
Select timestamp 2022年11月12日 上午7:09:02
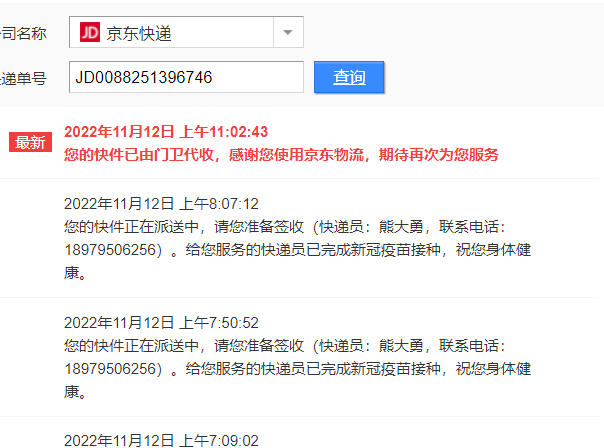pyautogui.click(x=161, y=441)
